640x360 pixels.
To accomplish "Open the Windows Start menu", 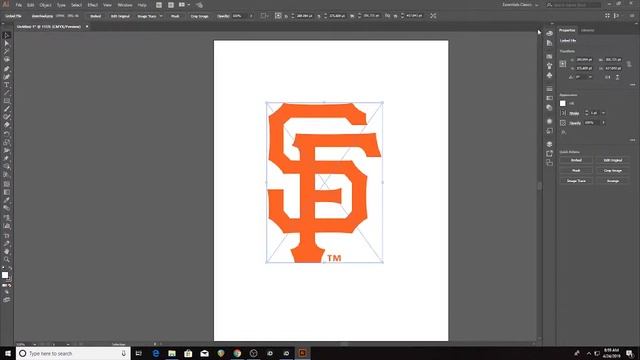I will tap(8, 353).
